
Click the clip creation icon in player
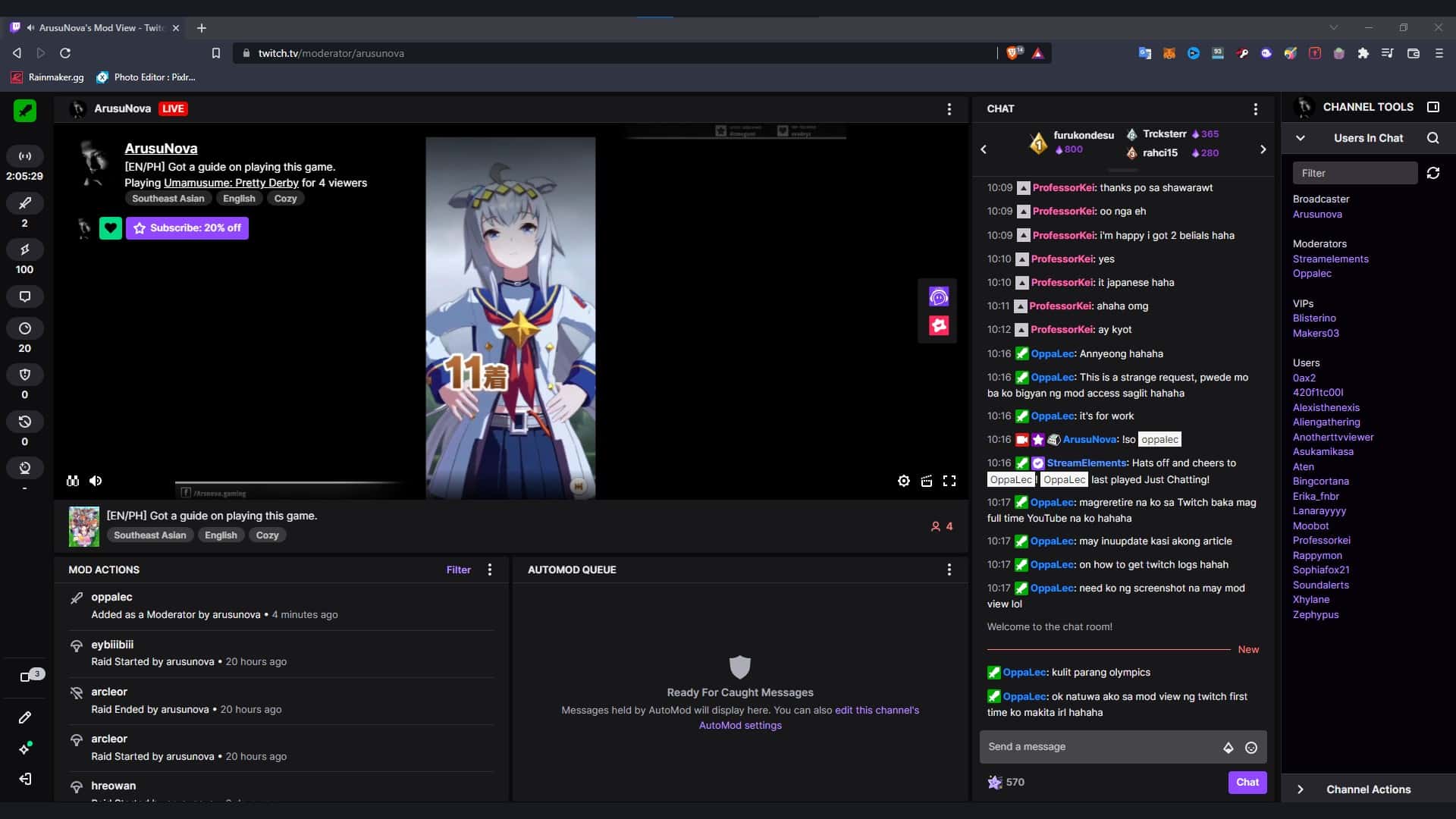coord(927,481)
